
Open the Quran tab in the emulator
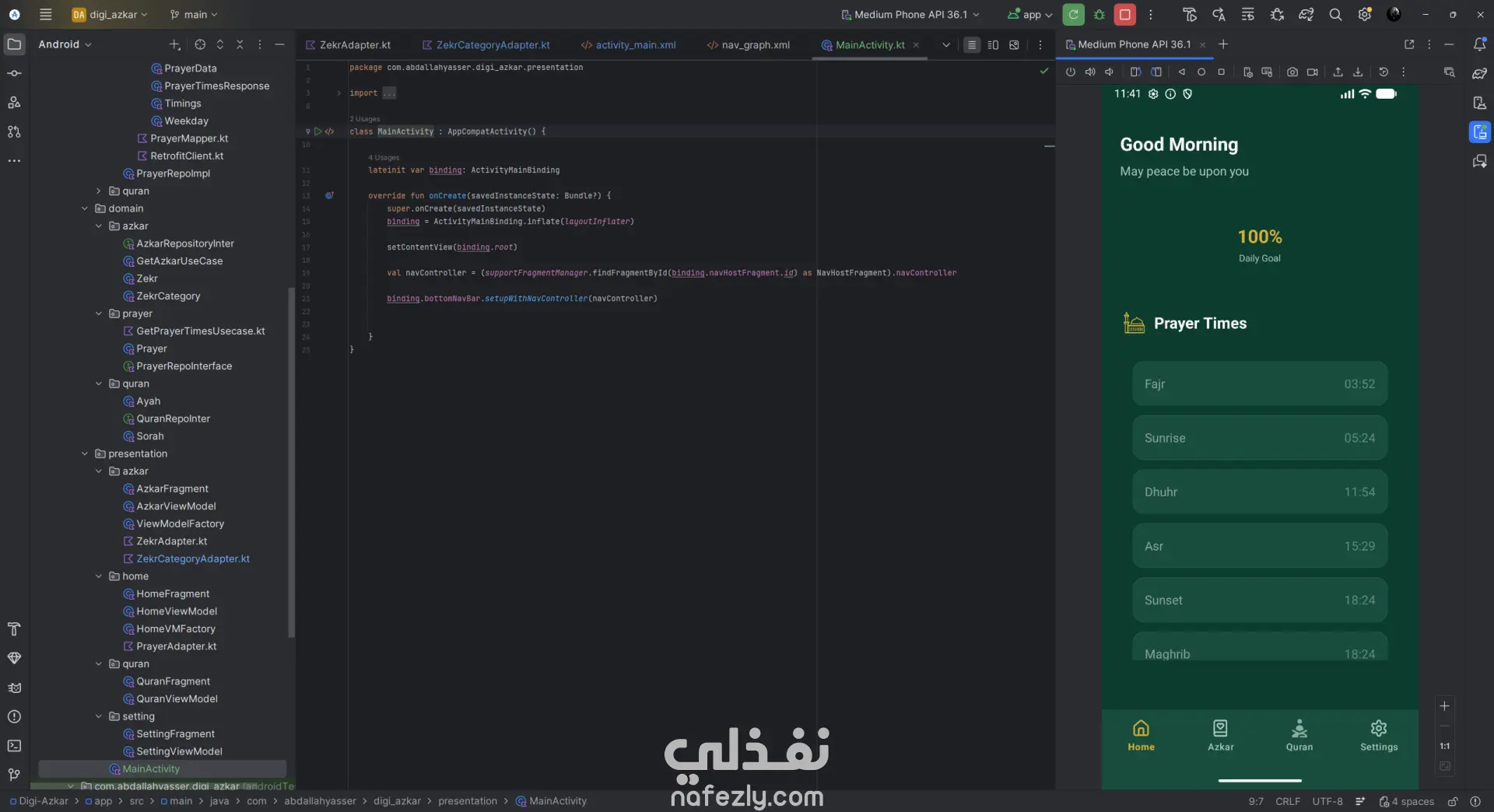(1299, 735)
